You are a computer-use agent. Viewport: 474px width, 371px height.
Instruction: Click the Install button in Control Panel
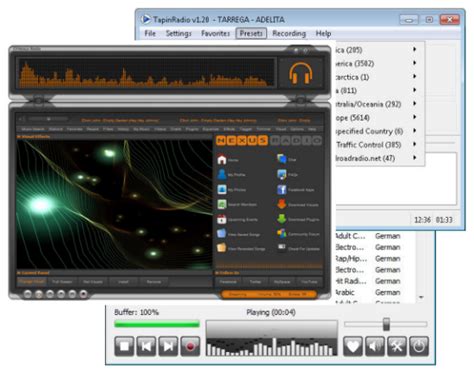coord(123,282)
